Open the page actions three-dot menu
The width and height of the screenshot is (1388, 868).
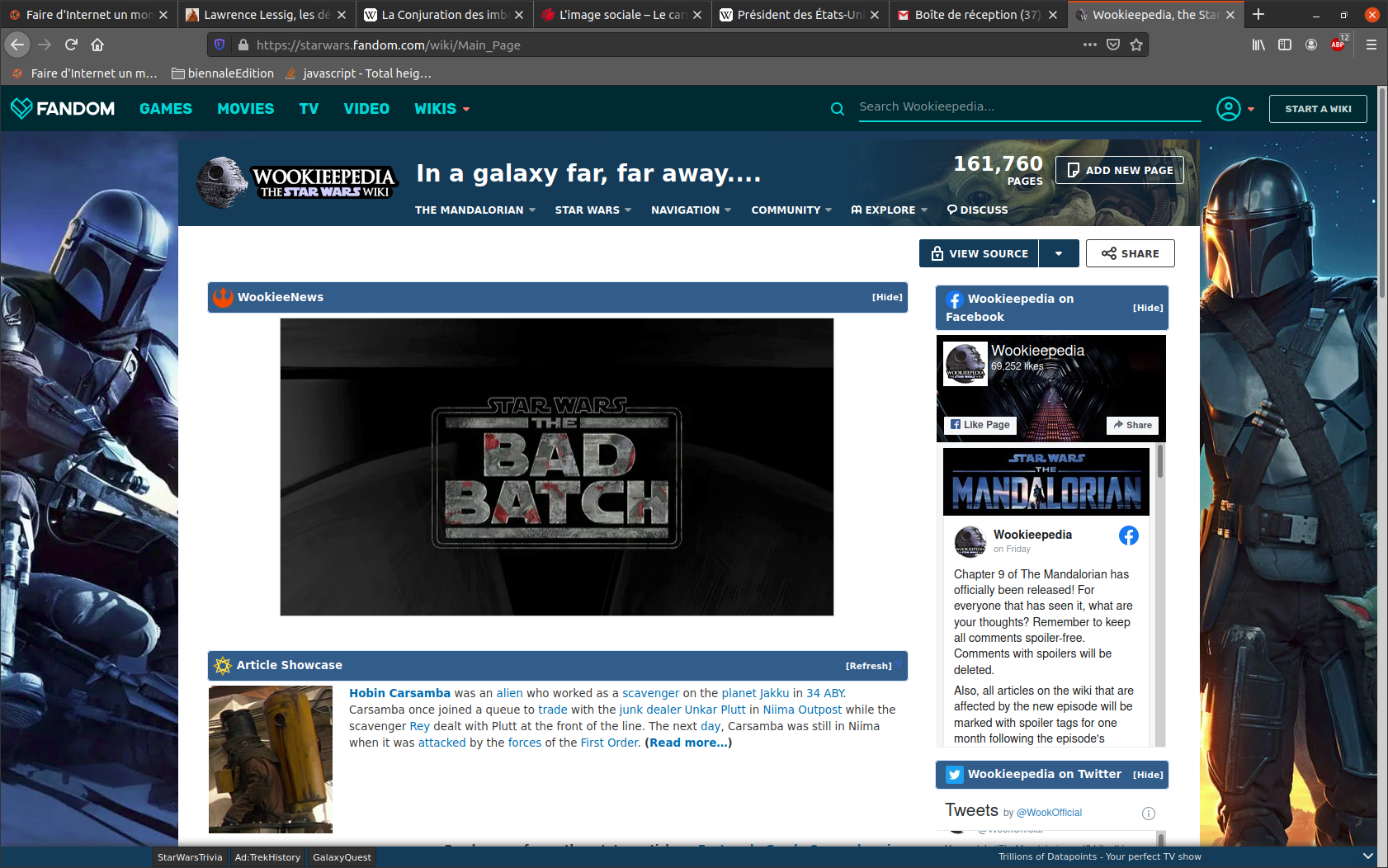(x=1090, y=45)
